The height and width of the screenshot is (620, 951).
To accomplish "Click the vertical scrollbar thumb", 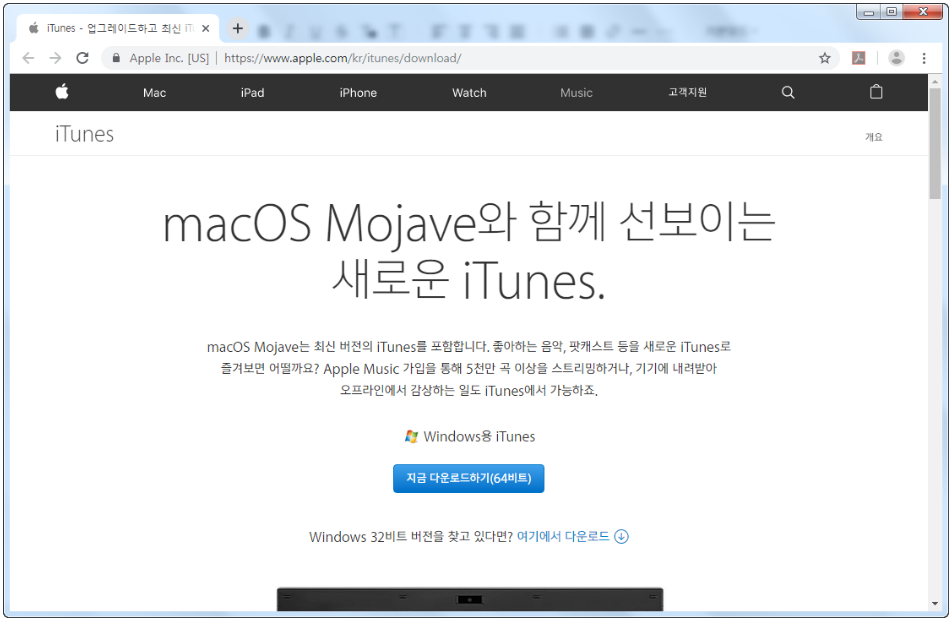I will pos(935,143).
